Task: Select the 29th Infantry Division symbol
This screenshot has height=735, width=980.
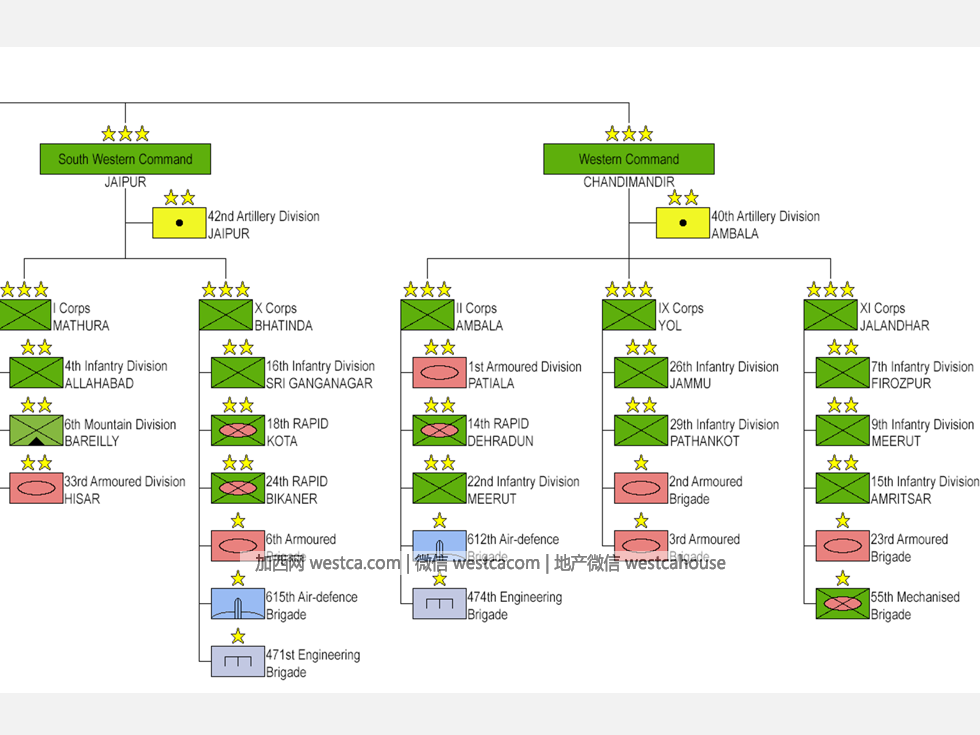Action: [x=641, y=431]
